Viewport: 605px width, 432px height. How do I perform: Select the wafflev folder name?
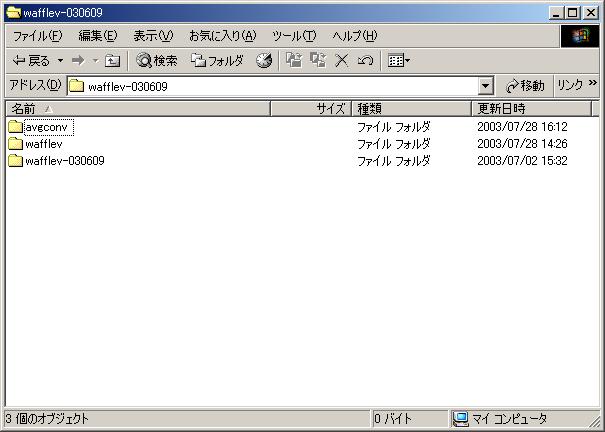click(44, 144)
